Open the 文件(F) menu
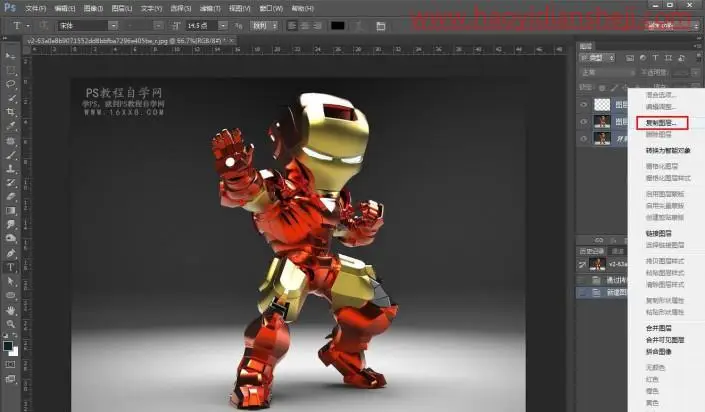 coord(36,9)
